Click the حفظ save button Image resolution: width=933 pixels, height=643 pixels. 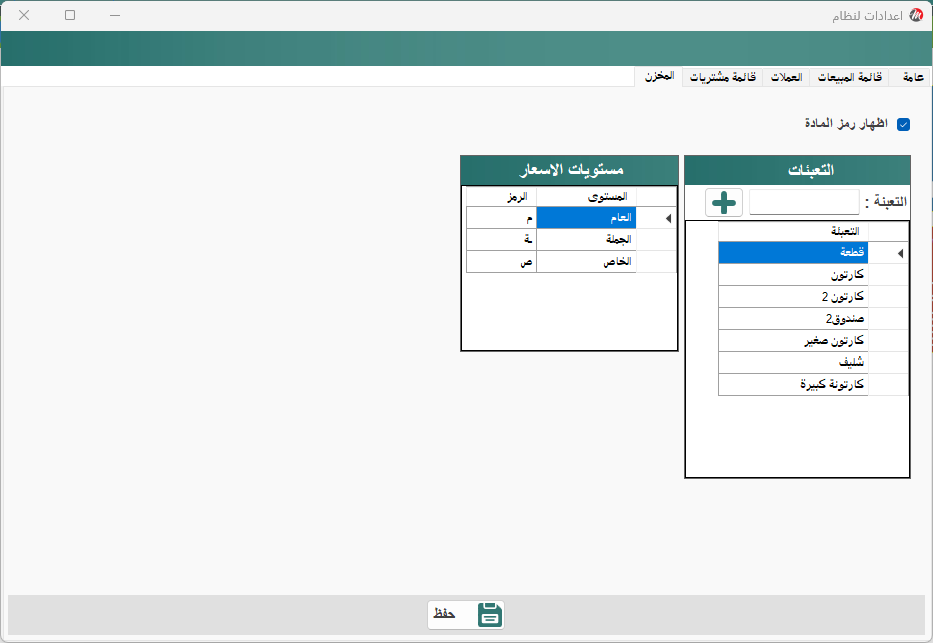point(466,614)
